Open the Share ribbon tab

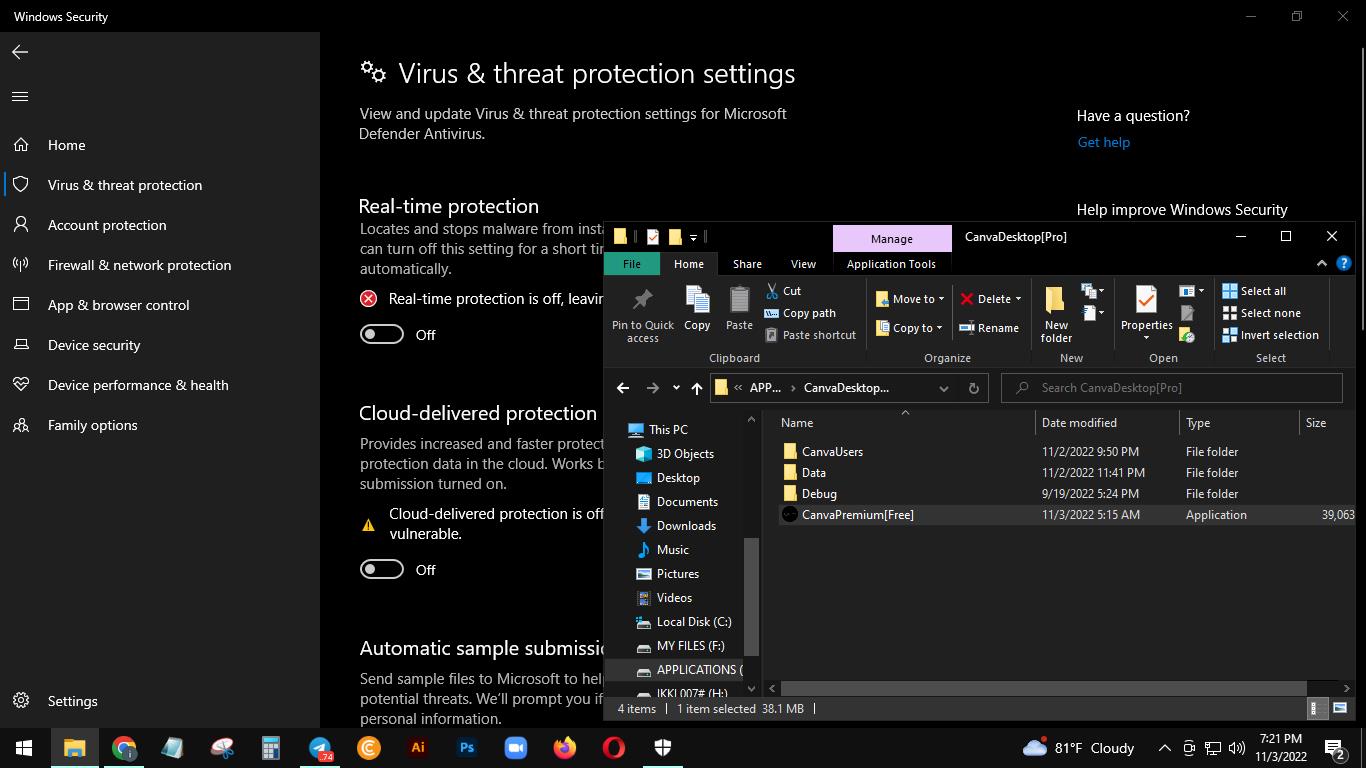click(747, 264)
